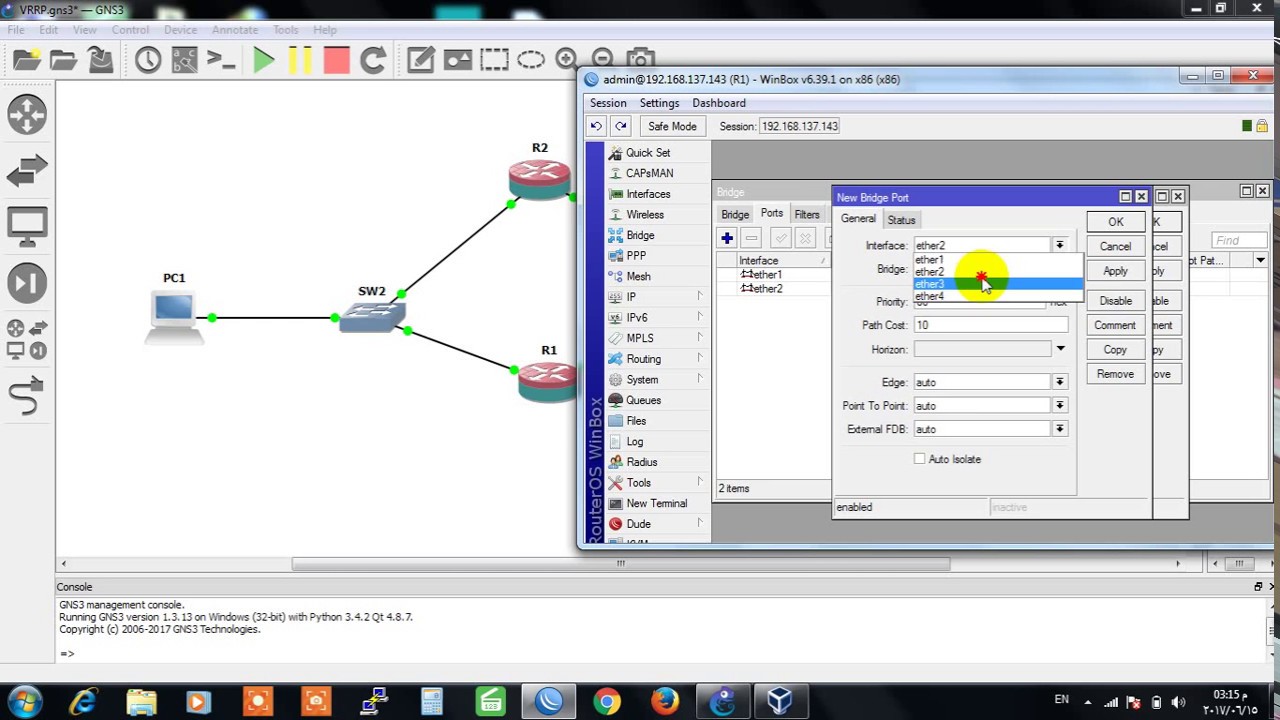This screenshot has width=1280, height=720.
Task: Click Copy in New Bridge Port dialog
Action: [x=1115, y=350]
